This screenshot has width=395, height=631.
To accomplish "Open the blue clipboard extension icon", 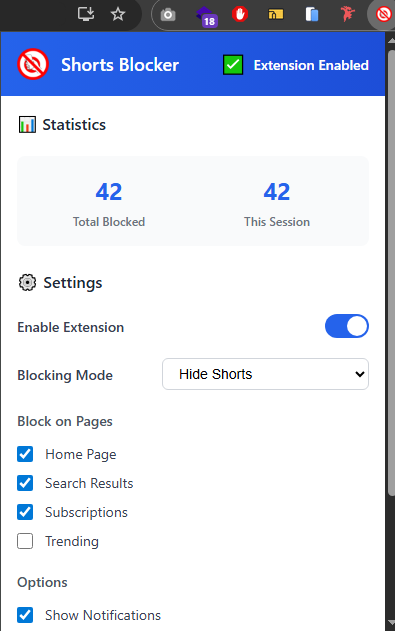I will click(312, 14).
